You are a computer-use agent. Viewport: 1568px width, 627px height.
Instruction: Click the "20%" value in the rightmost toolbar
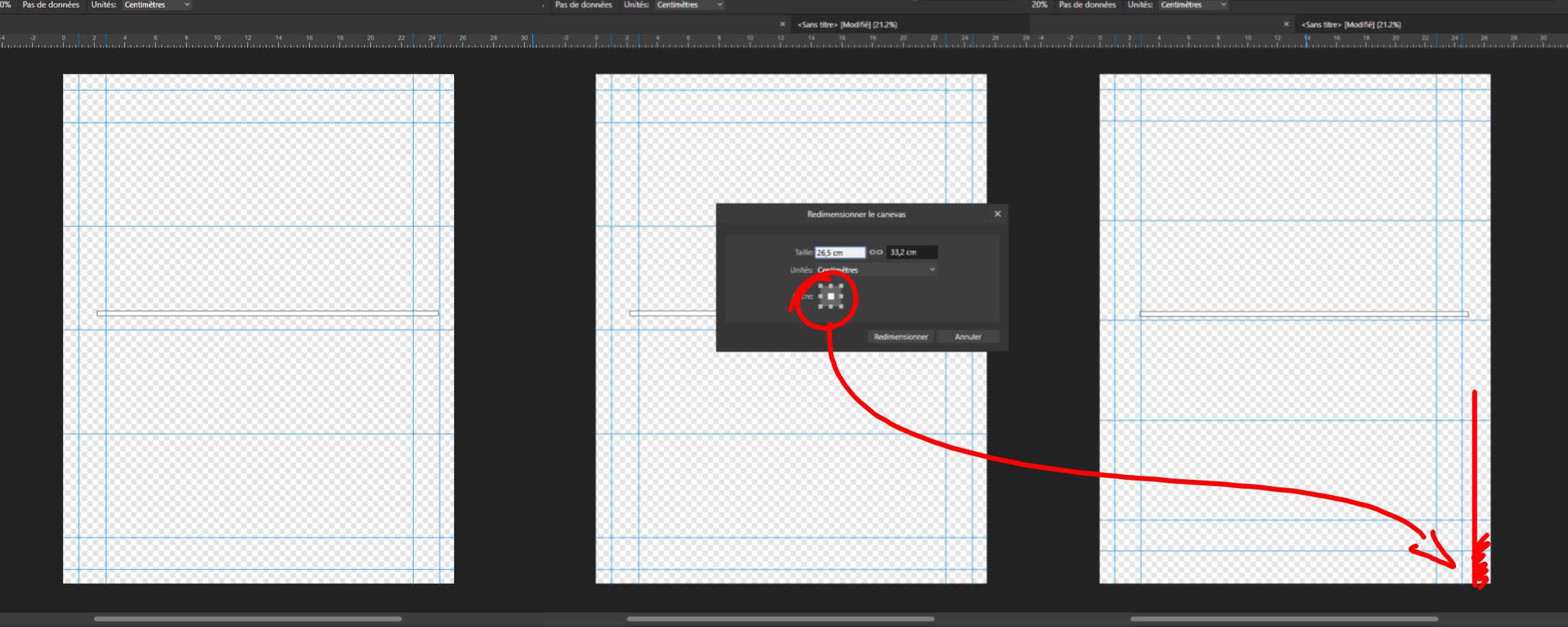click(x=1040, y=5)
